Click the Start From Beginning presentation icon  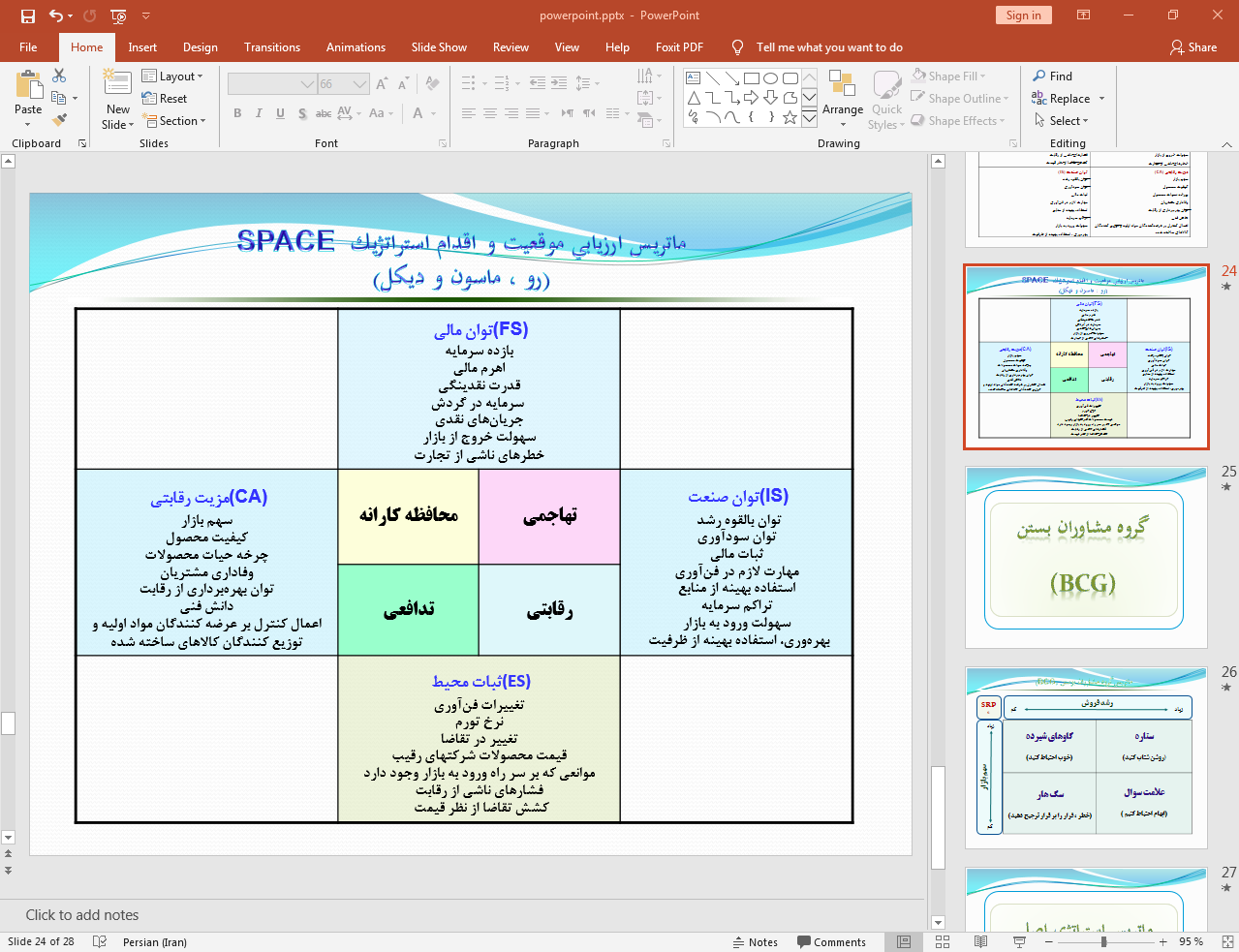pyautogui.click(x=118, y=15)
